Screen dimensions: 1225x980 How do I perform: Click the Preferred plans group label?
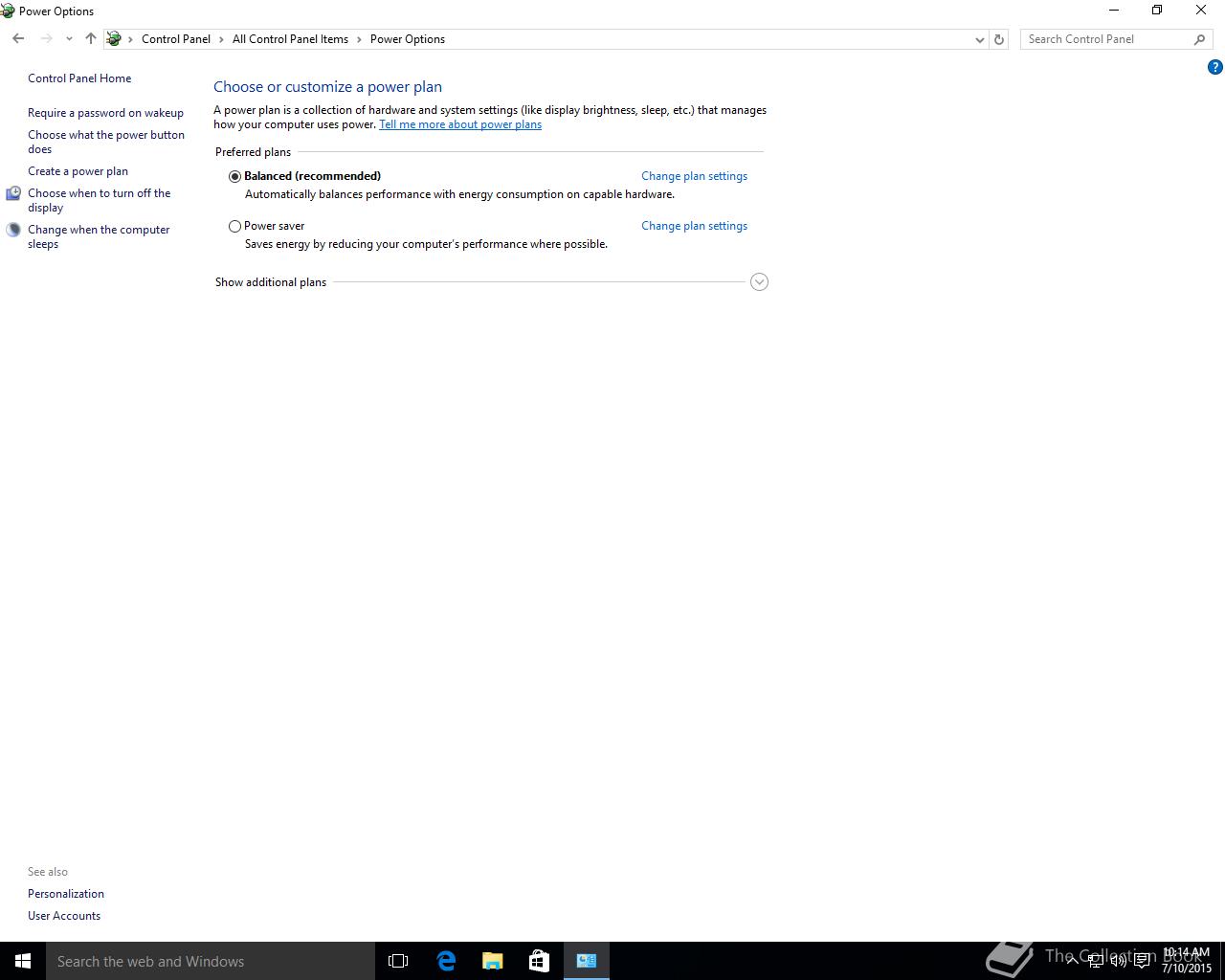253,152
